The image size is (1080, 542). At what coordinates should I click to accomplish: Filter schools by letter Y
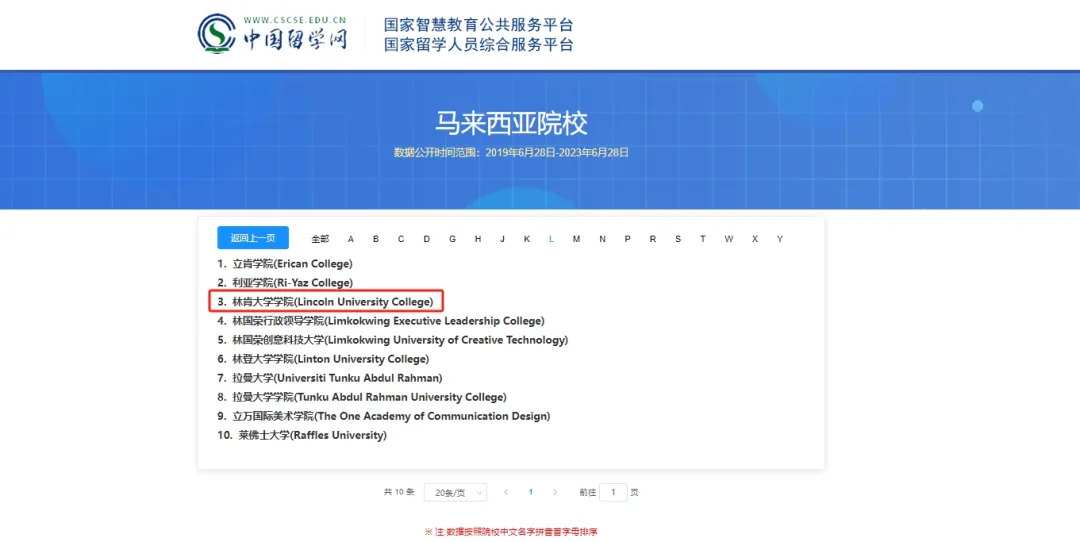(780, 239)
